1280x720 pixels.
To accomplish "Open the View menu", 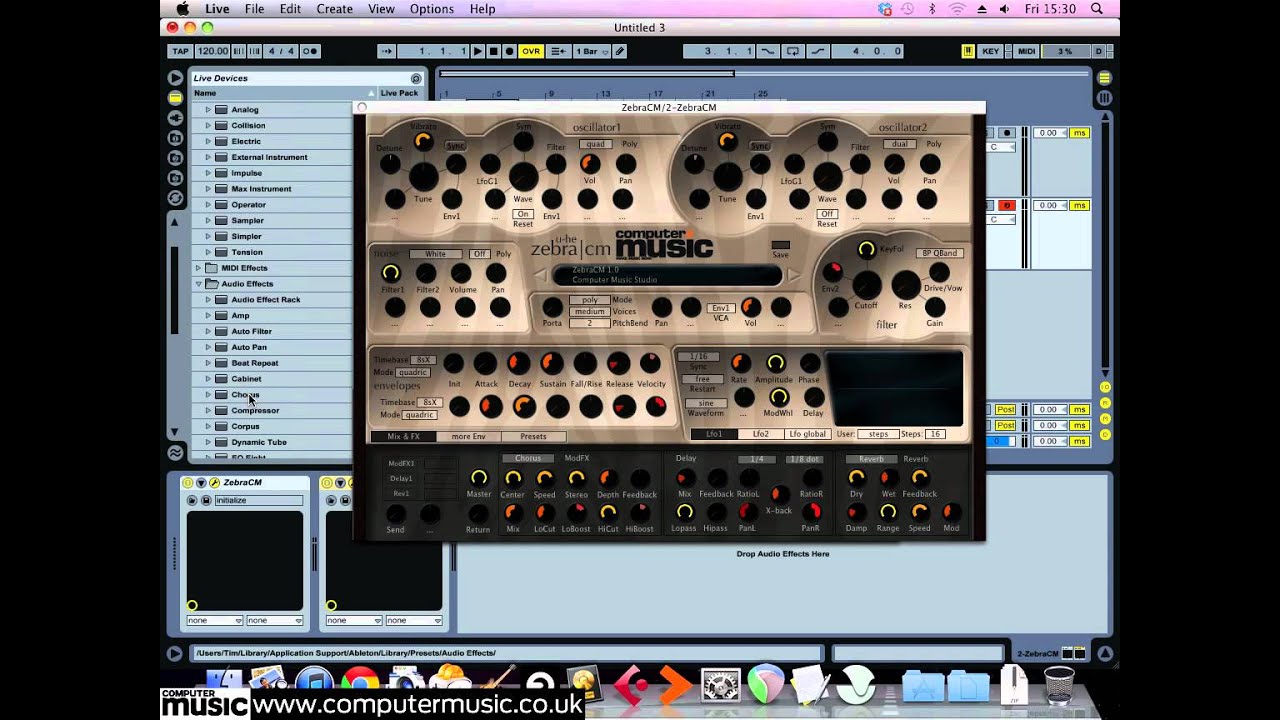I will [x=381, y=9].
